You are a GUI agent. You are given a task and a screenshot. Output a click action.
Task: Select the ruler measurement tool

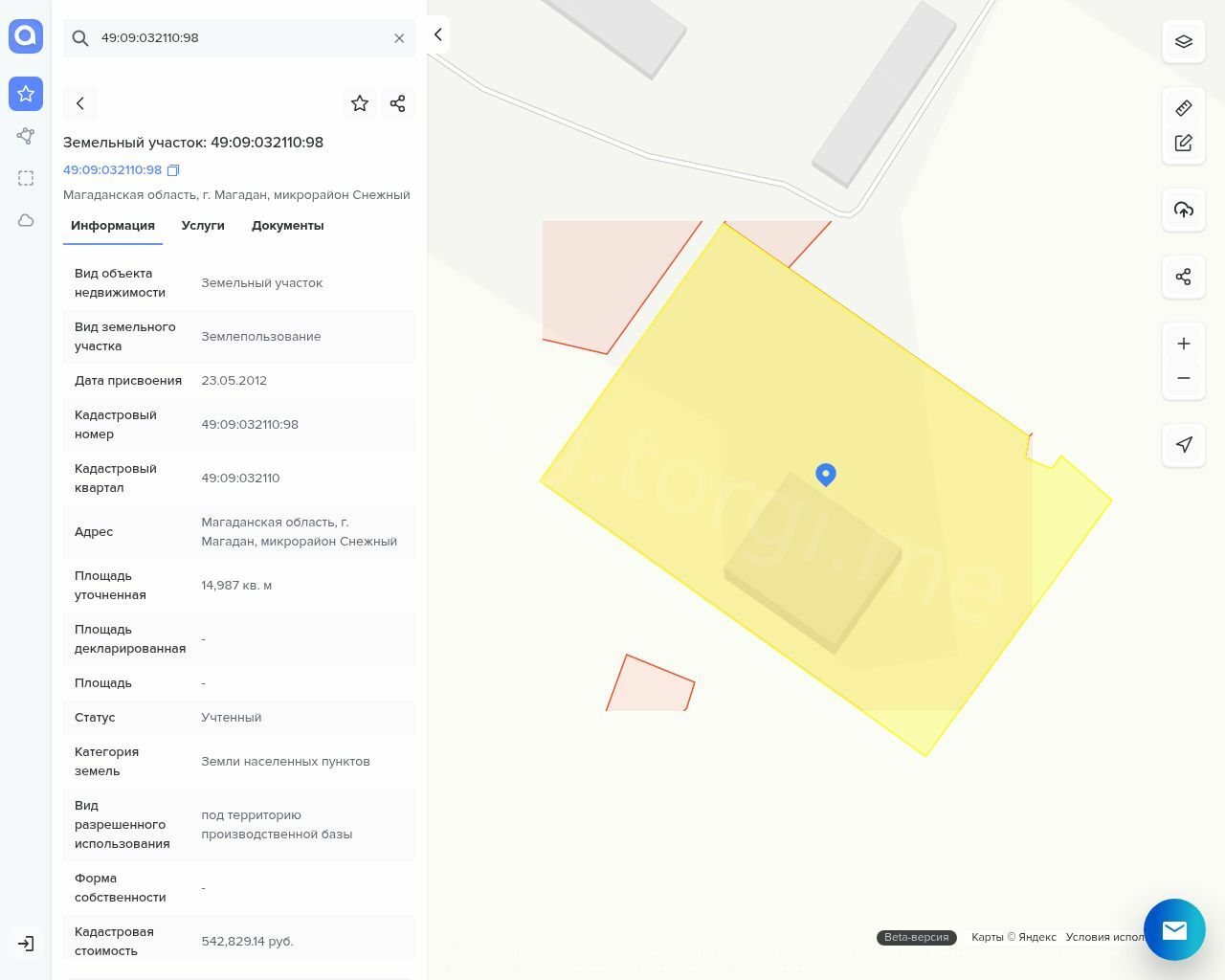pyautogui.click(x=1184, y=108)
